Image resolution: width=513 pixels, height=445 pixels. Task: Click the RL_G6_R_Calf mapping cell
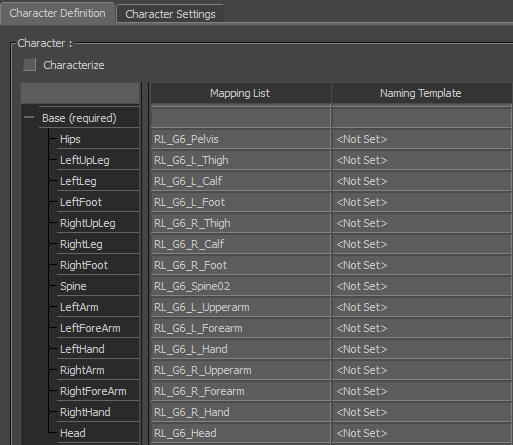click(240, 244)
